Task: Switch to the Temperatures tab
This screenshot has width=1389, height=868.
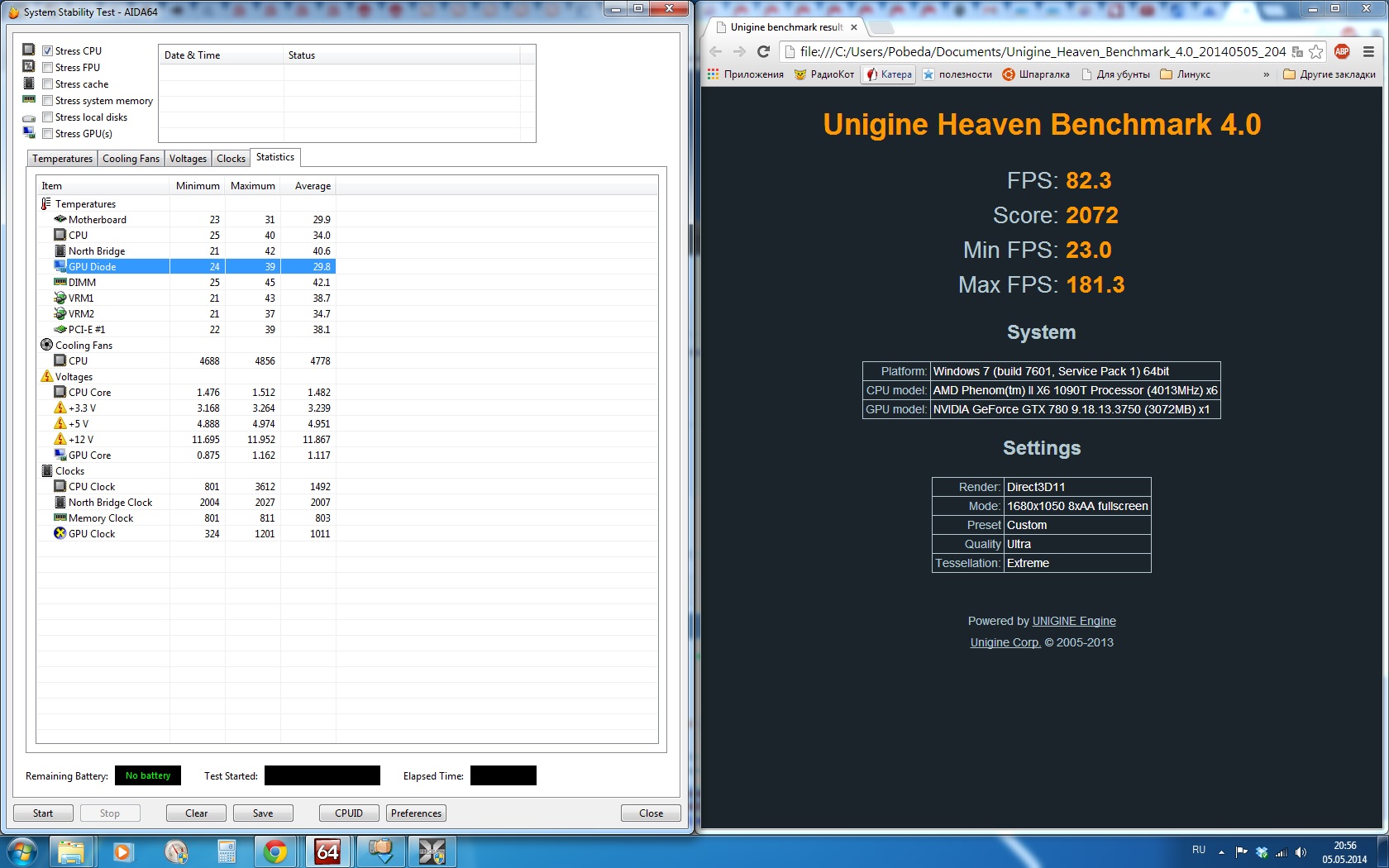Action: (63, 159)
